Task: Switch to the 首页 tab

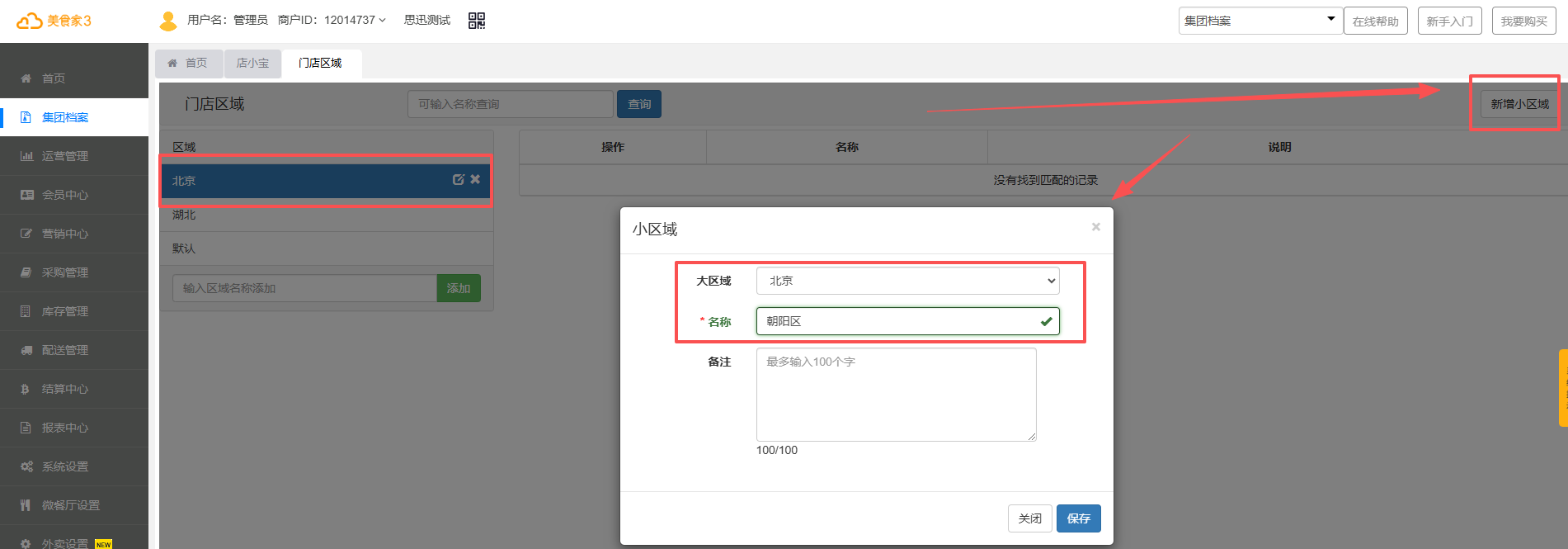Action: pyautogui.click(x=188, y=64)
